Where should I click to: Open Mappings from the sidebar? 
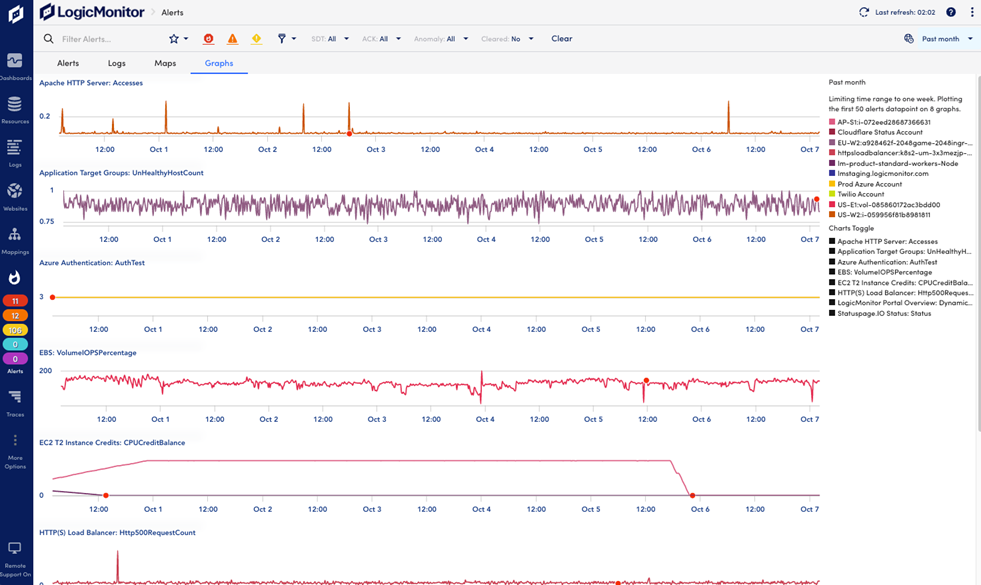point(15,240)
